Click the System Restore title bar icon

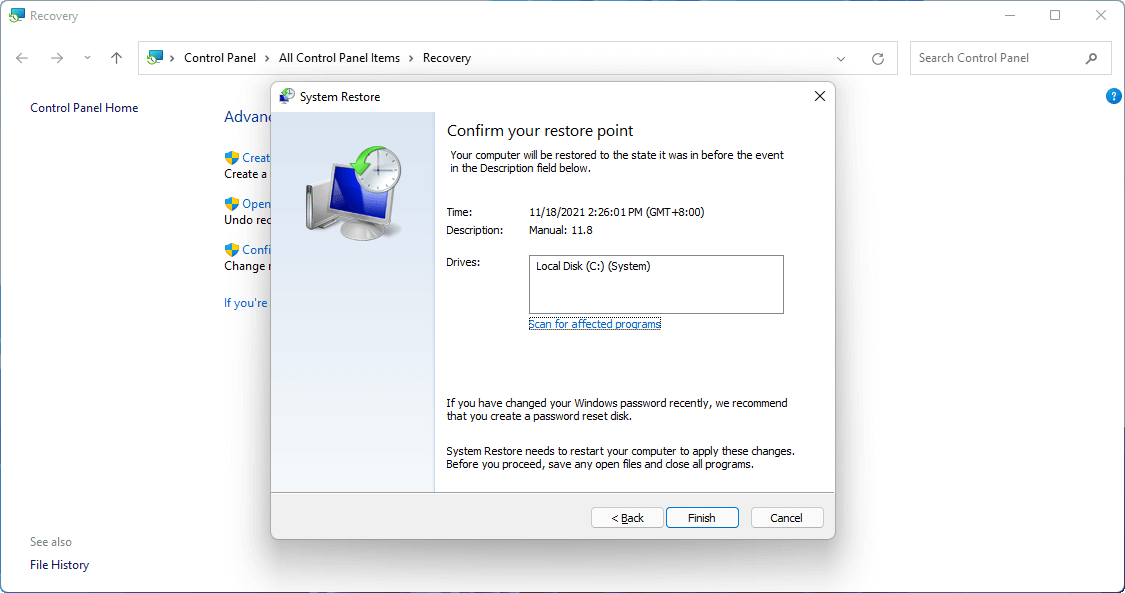pos(287,96)
